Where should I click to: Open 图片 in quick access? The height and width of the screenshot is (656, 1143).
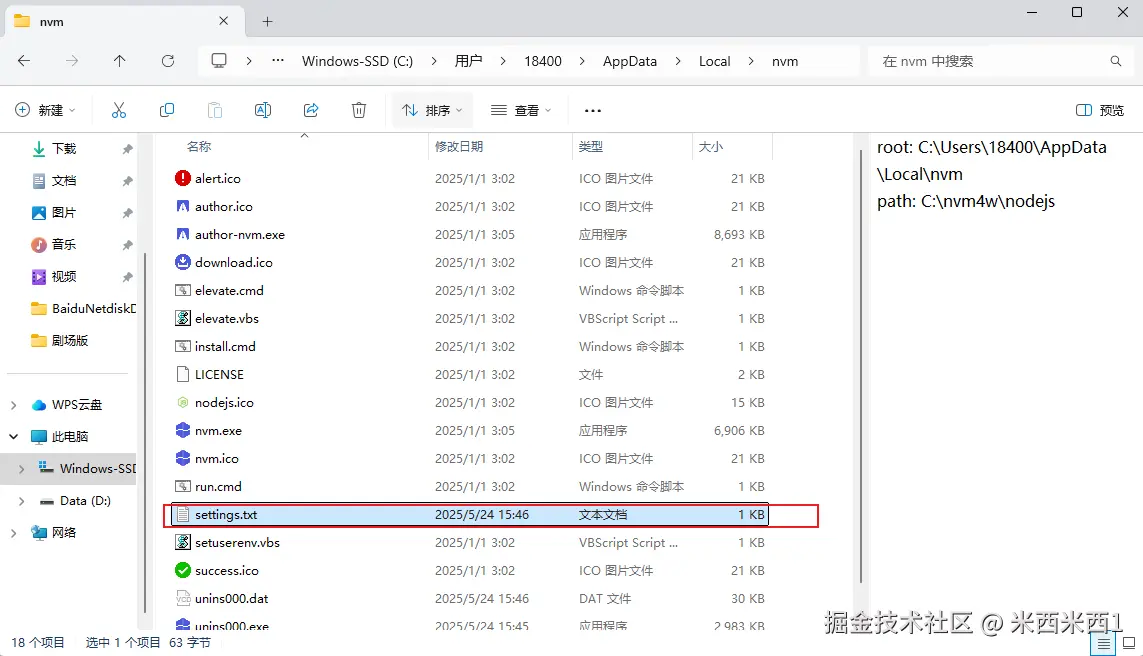point(64,213)
